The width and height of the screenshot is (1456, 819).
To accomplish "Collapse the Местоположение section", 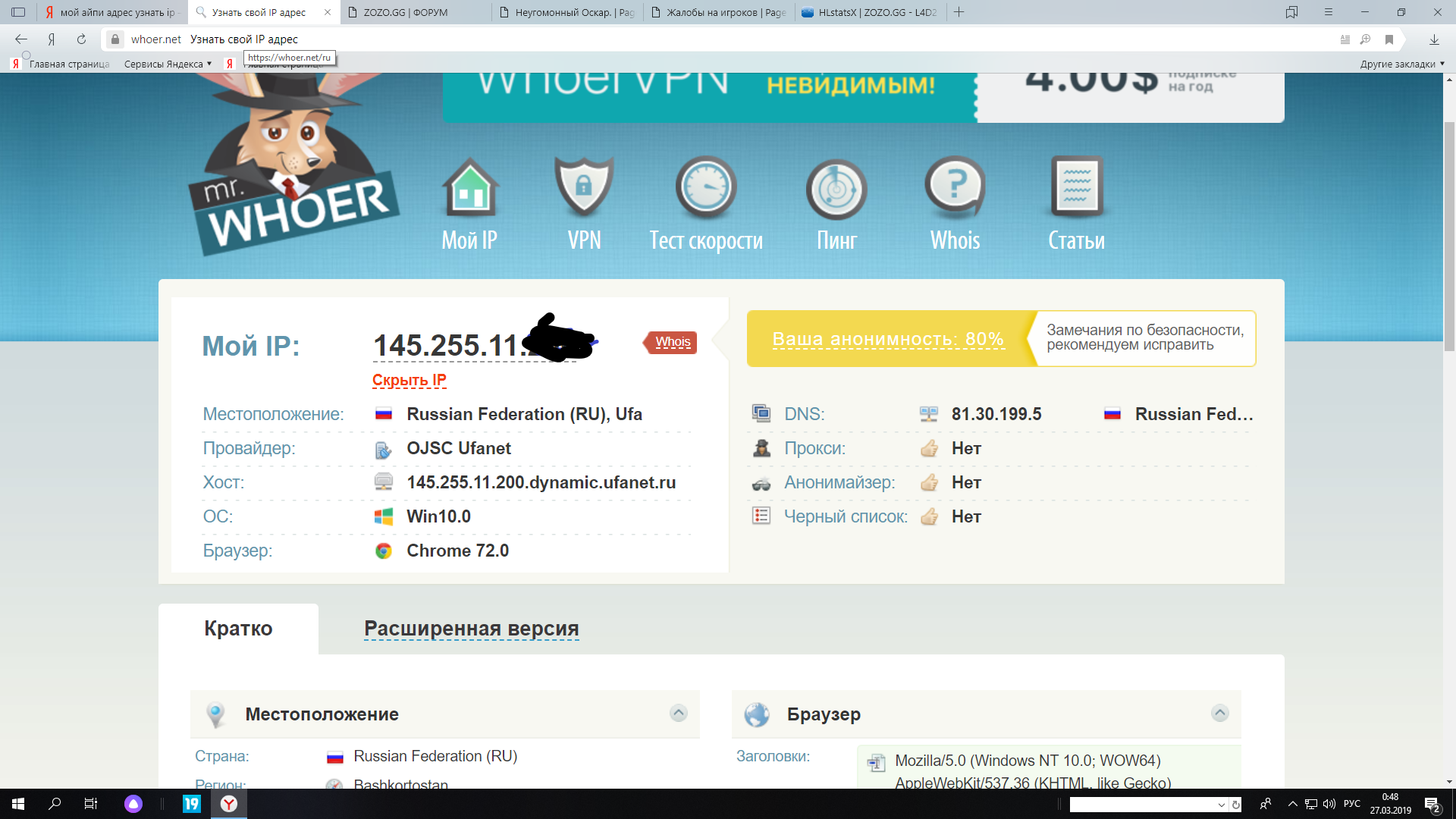I will [679, 713].
